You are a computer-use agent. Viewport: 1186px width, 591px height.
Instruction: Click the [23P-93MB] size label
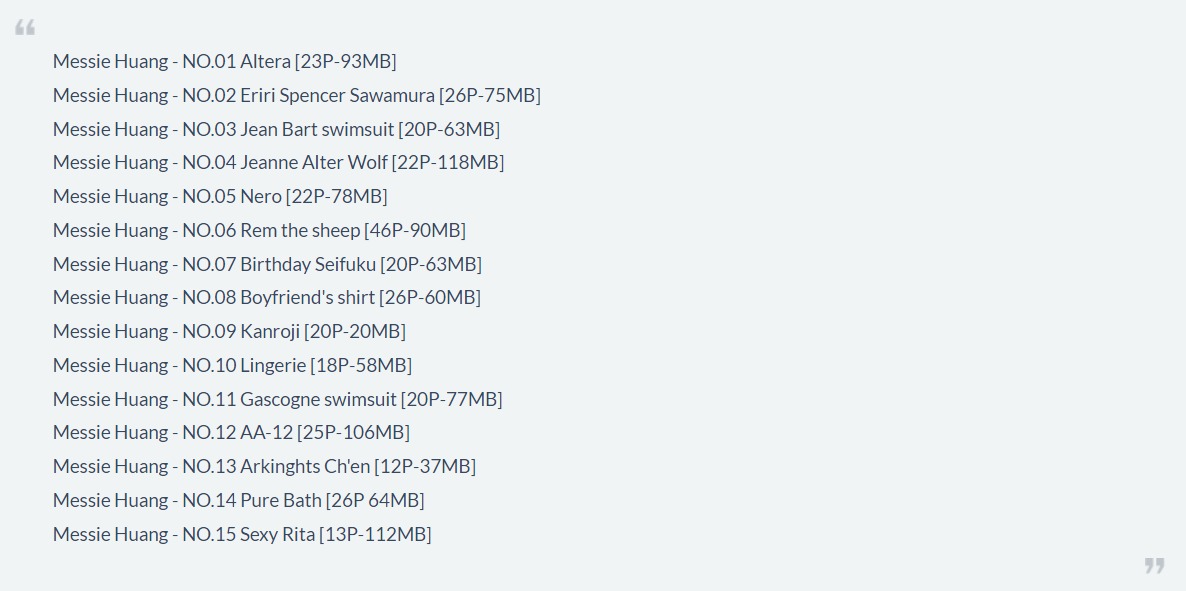coord(346,61)
